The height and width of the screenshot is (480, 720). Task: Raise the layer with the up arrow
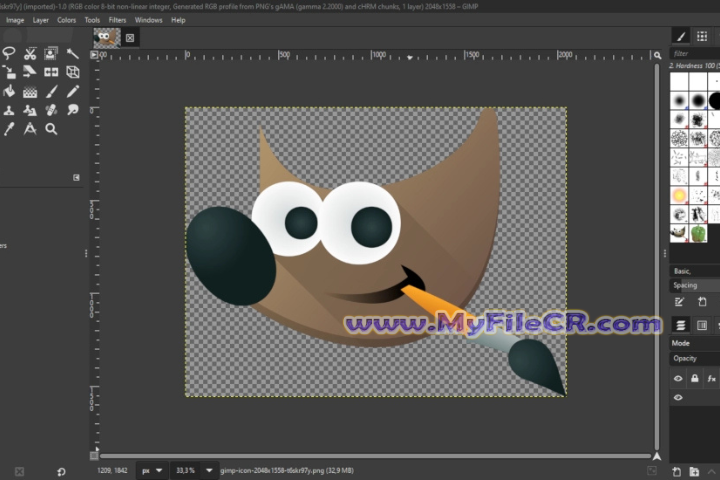[x=711, y=471]
